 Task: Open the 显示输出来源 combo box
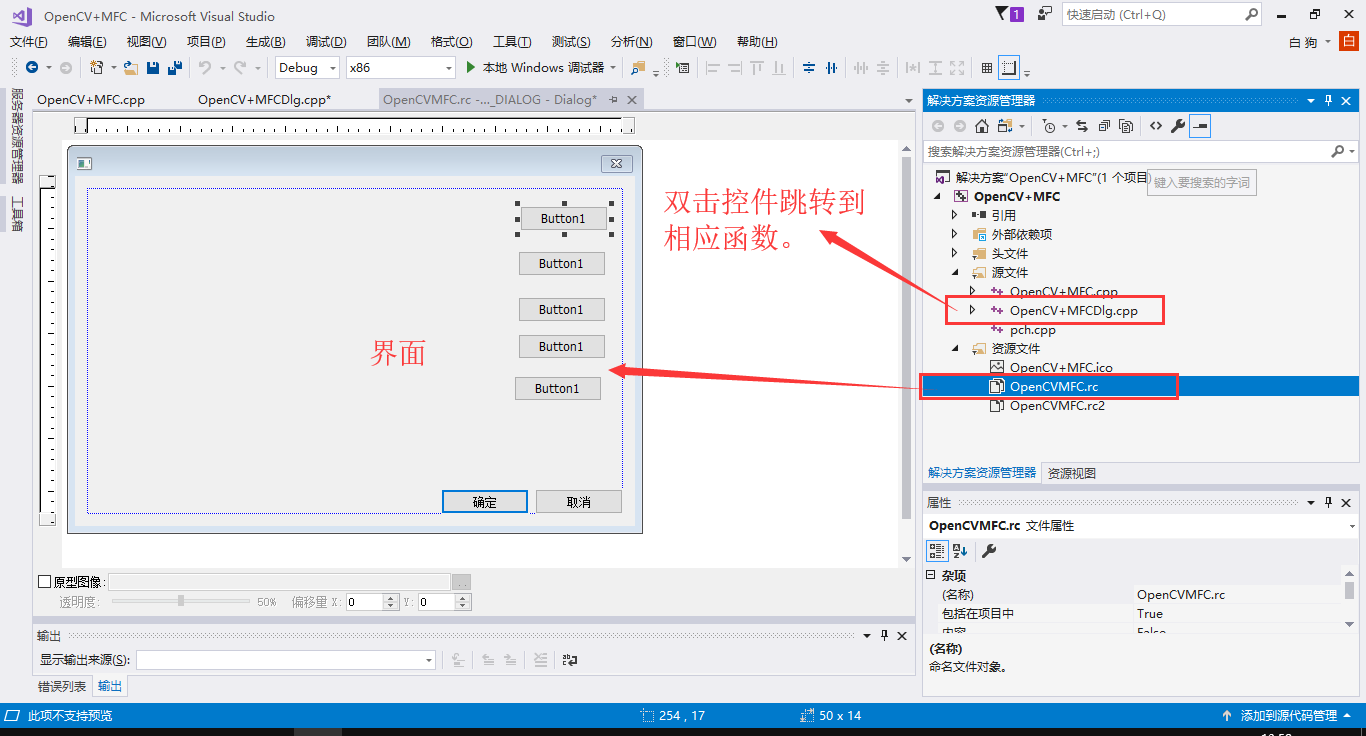[286, 660]
